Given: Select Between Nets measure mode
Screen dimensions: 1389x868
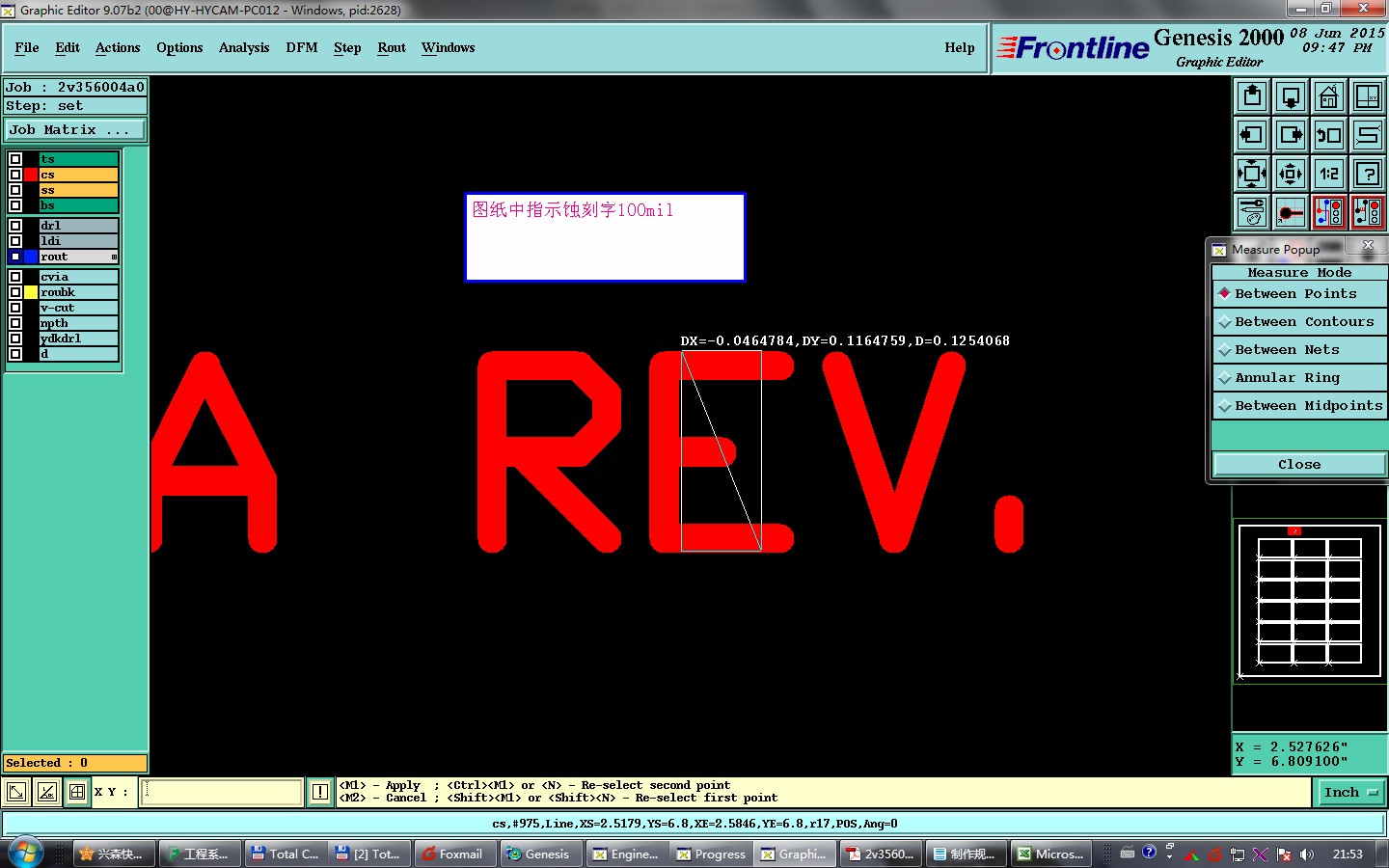Looking at the screenshot, I should [x=1299, y=350].
